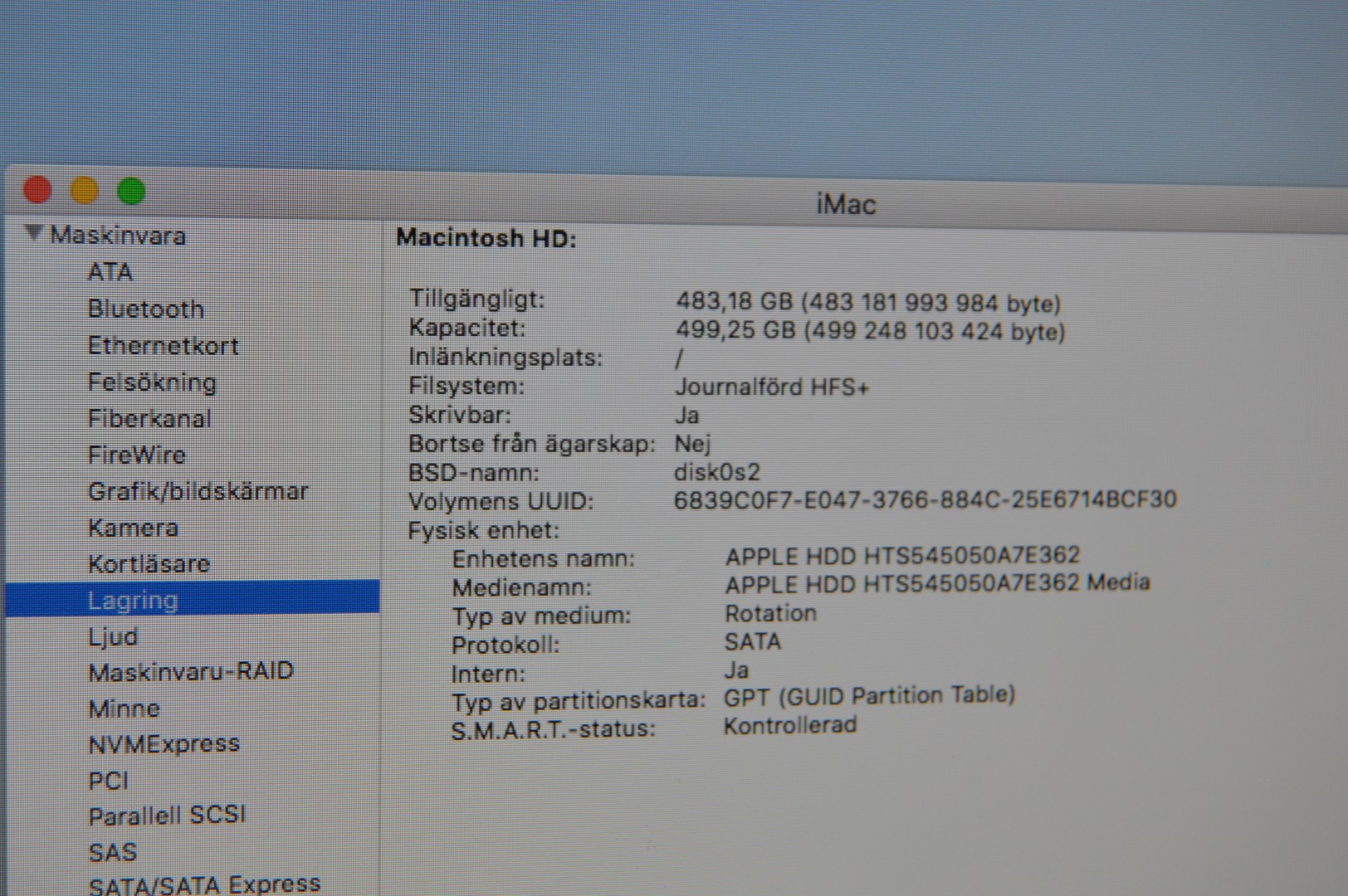Click the green zoom window button
The width and height of the screenshot is (1348, 896).
click(x=131, y=192)
